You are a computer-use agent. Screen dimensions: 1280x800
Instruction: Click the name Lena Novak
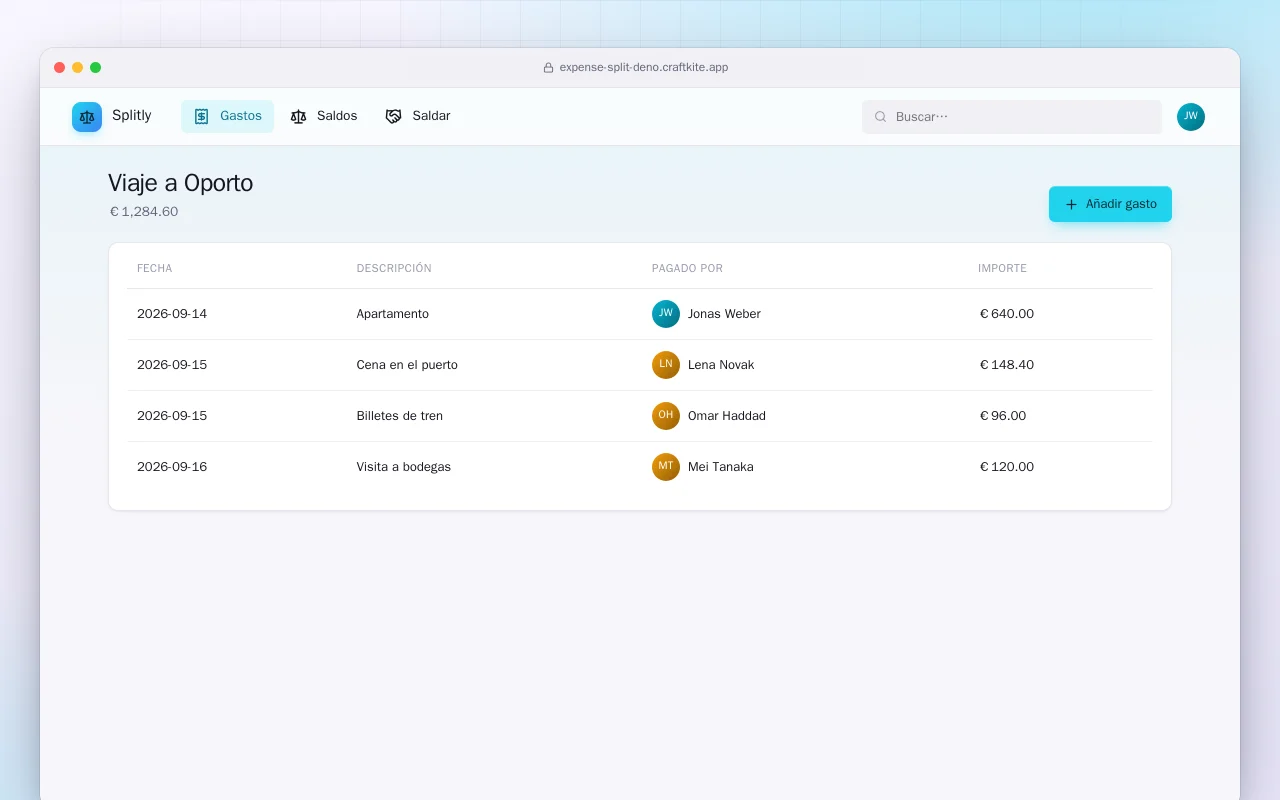(721, 365)
